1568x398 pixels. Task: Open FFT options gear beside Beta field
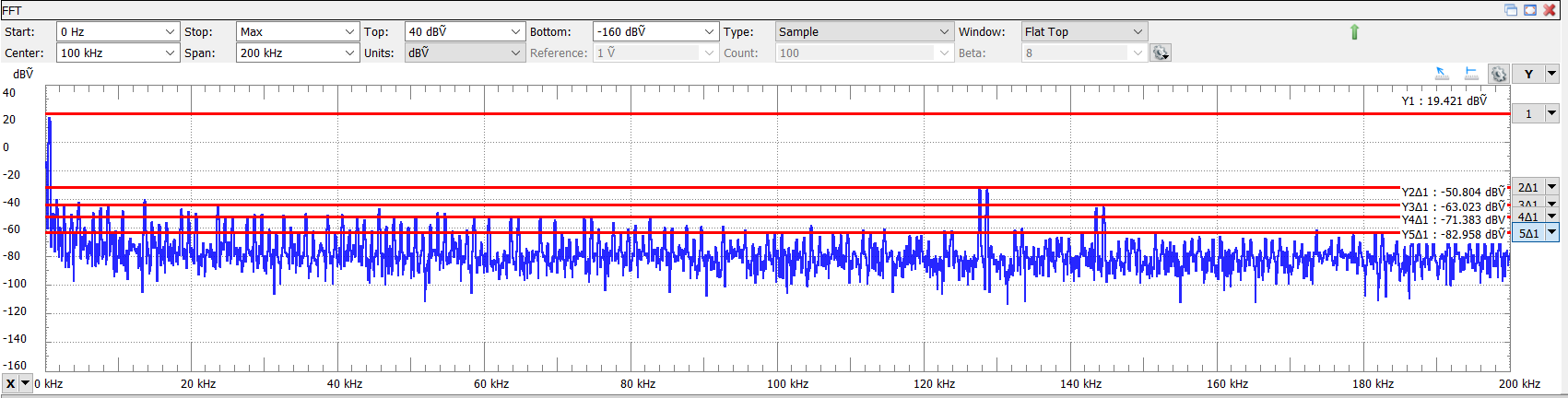[x=1161, y=53]
